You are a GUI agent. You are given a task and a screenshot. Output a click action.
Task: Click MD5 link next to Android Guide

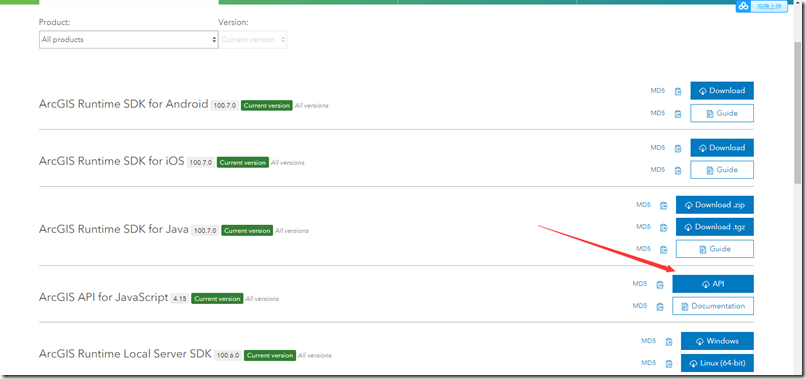coord(657,113)
